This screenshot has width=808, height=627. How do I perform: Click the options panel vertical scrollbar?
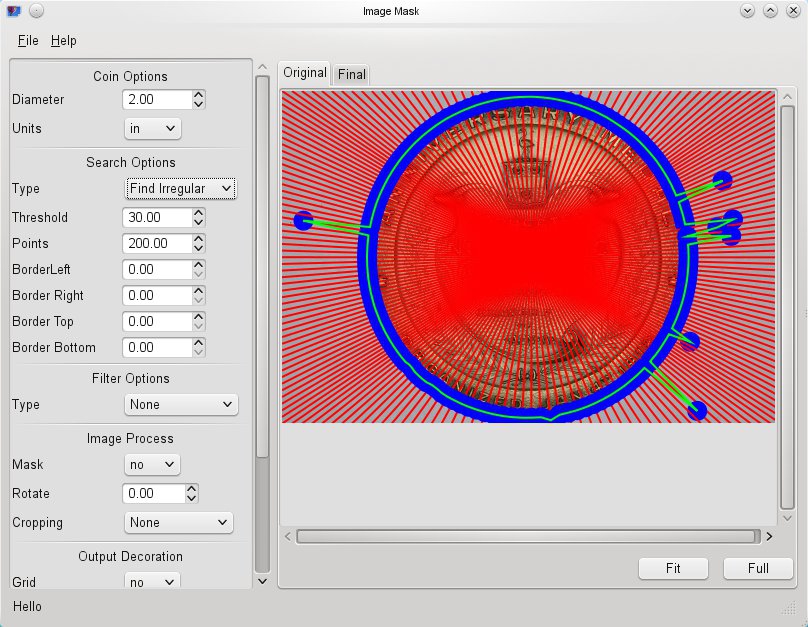click(262, 266)
